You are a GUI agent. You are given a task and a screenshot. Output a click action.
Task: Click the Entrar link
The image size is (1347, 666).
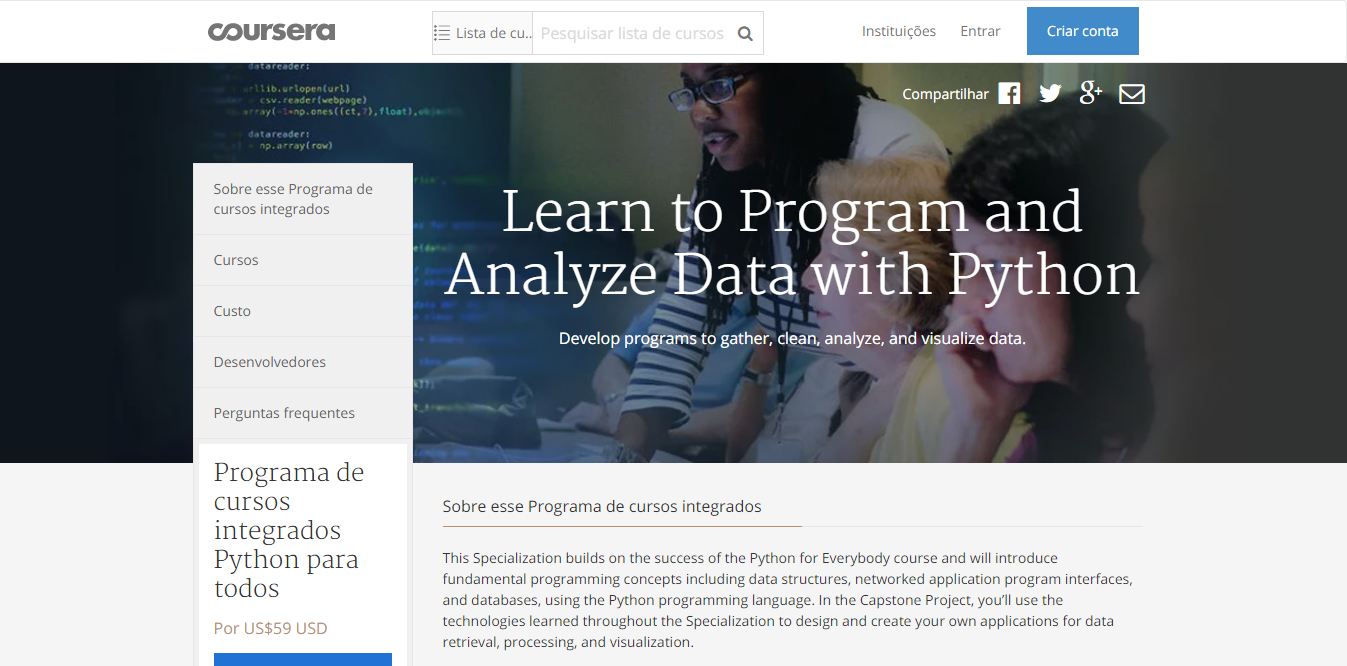[979, 31]
